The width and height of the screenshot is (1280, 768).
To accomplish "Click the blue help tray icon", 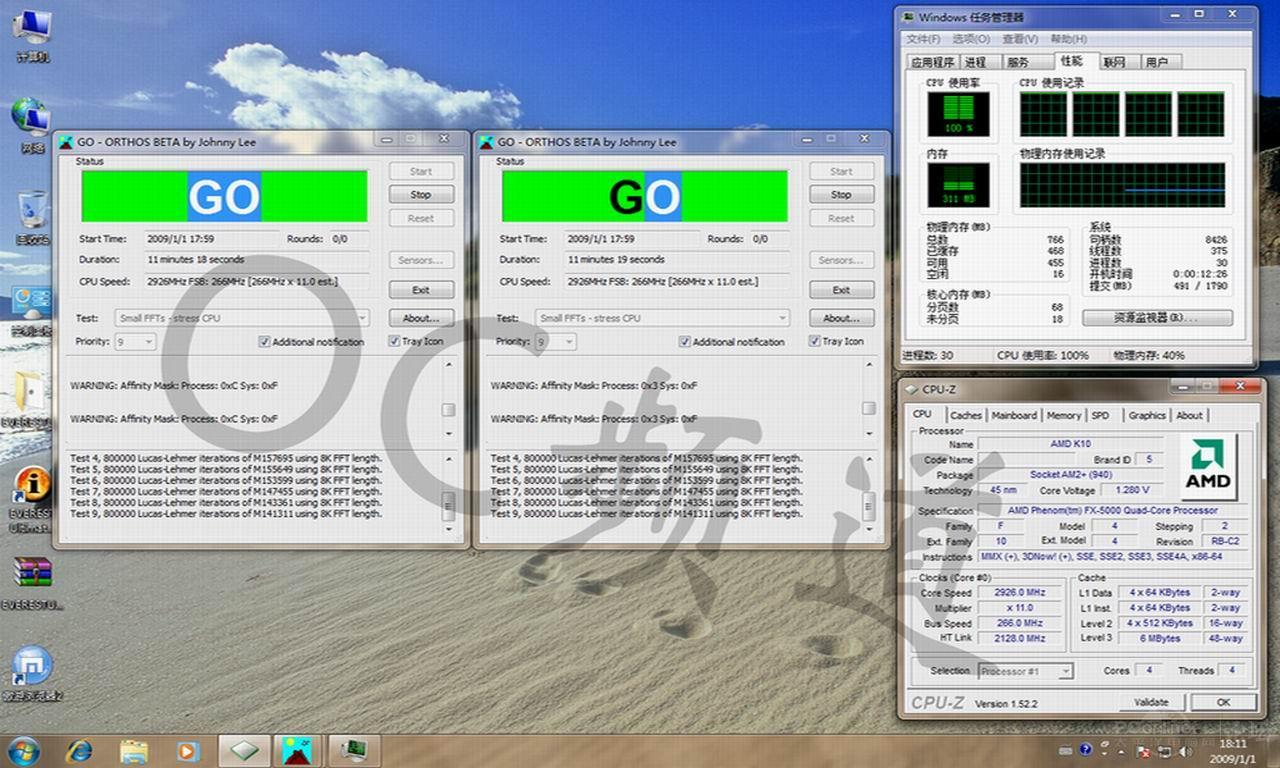I will tap(1085, 750).
